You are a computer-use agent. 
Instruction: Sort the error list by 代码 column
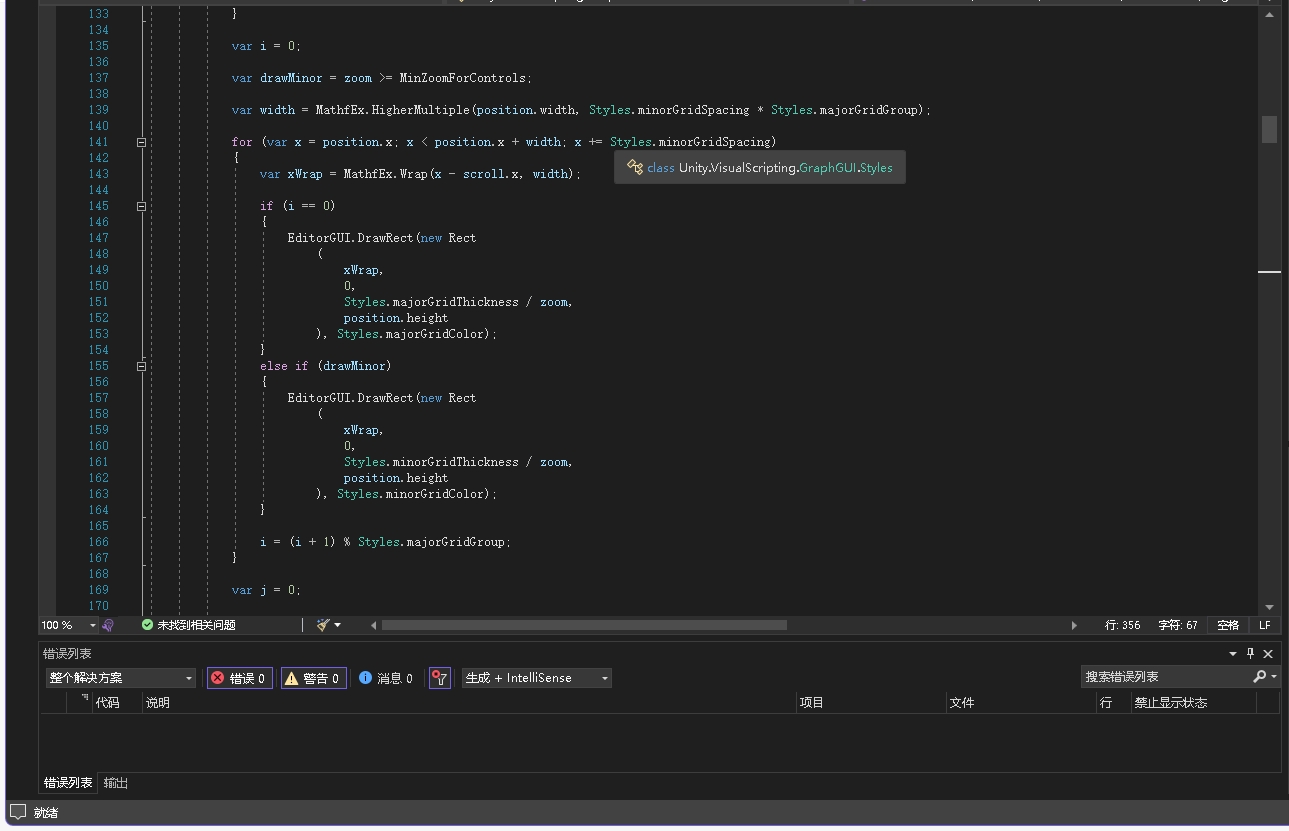point(116,703)
